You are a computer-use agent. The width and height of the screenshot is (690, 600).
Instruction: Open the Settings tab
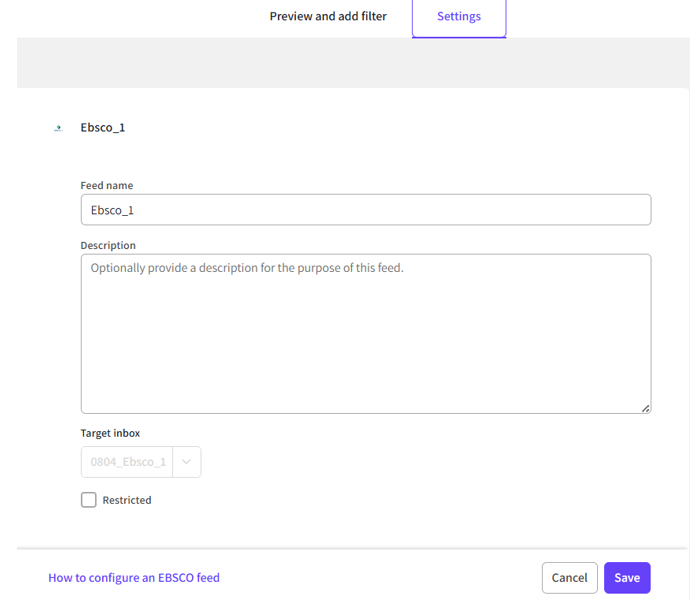tap(459, 17)
